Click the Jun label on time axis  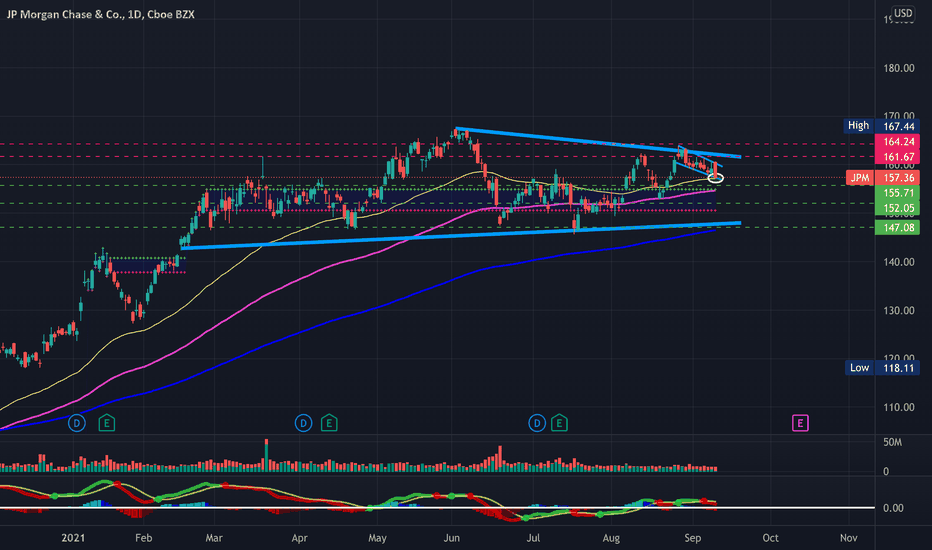coord(452,538)
